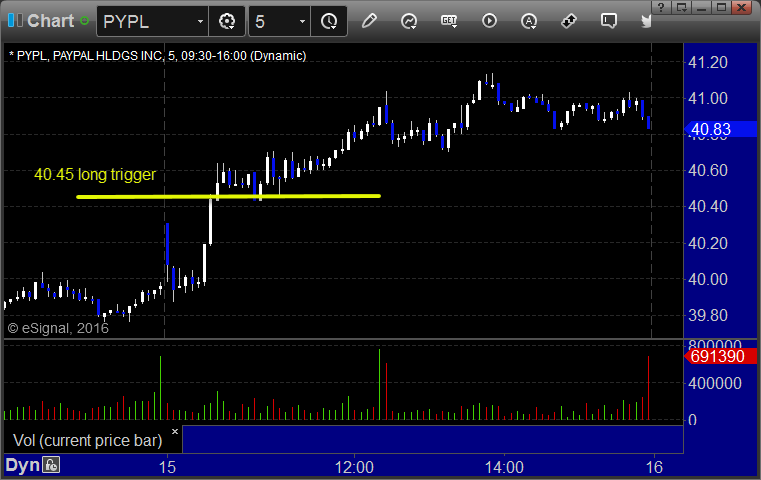Click the blue 40.83 last price marker

[x=720, y=130]
